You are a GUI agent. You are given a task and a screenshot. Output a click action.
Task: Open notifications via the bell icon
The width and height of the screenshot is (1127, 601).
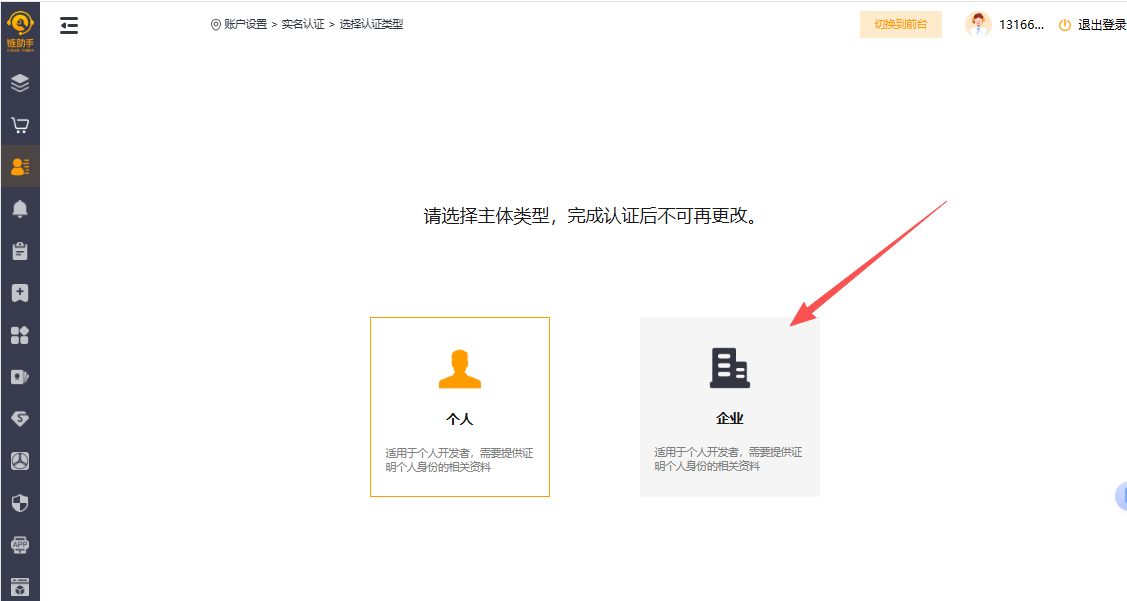click(x=20, y=209)
